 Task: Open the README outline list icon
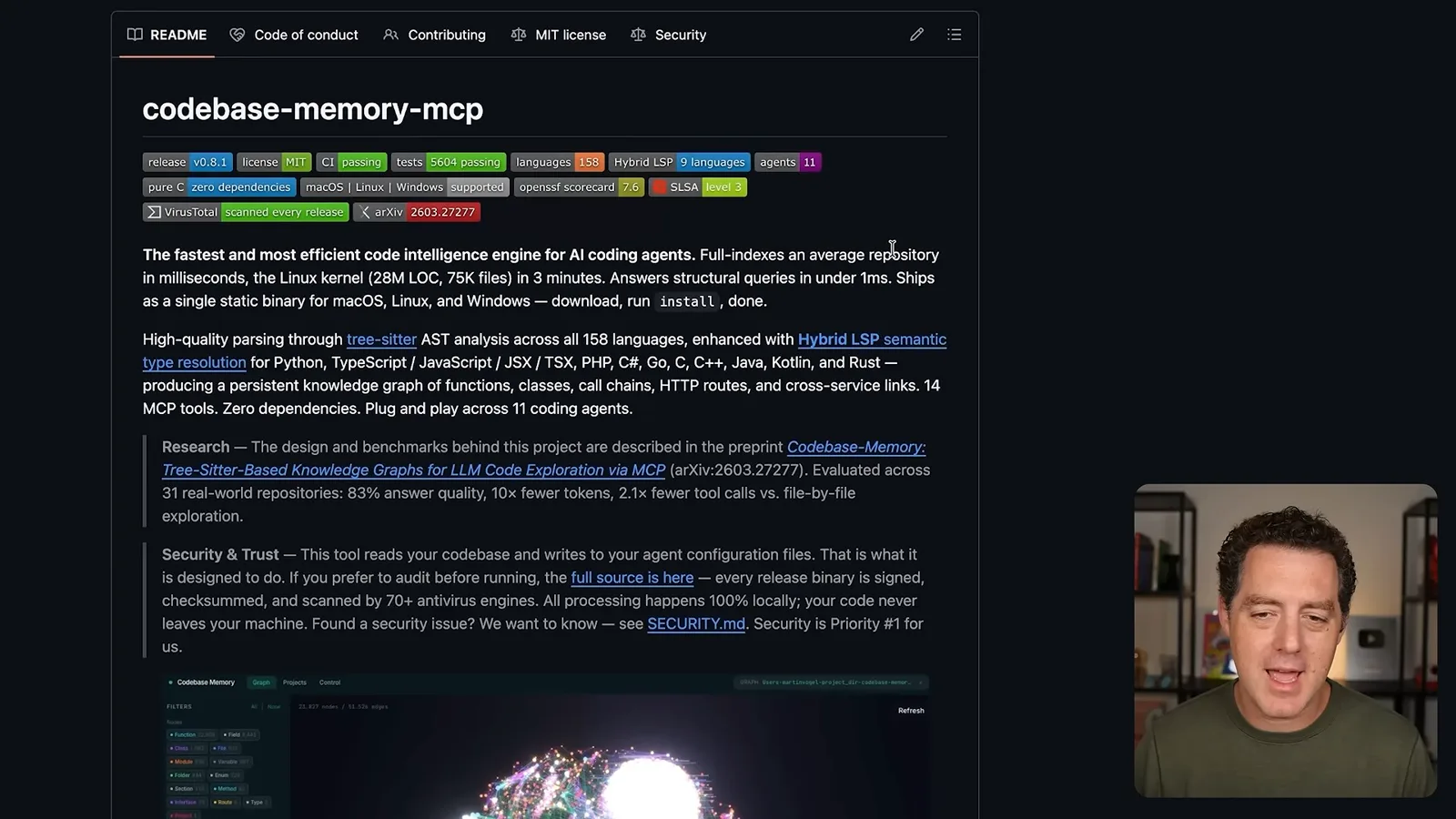[954, 35]
